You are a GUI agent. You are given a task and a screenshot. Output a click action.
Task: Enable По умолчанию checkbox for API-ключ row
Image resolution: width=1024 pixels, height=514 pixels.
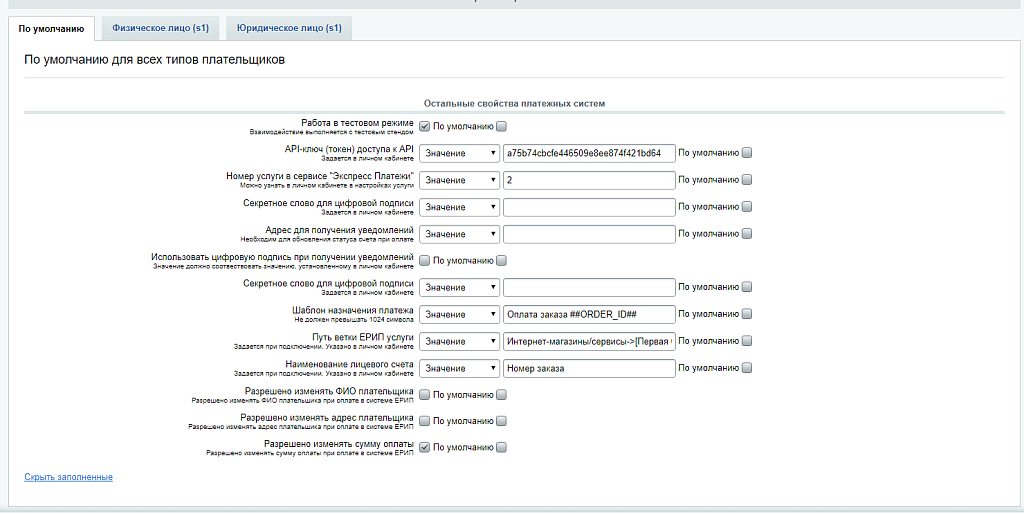click(747, 153)
